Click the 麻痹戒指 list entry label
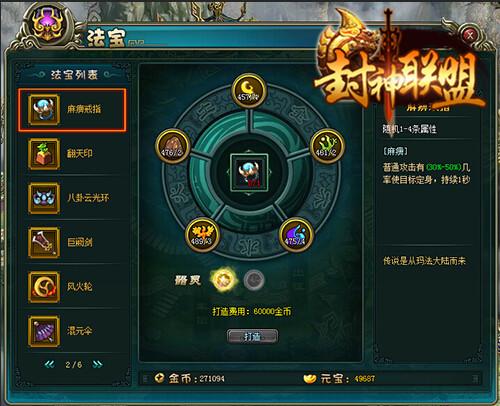The image size is (500, 406). click(x=84, y=109)
